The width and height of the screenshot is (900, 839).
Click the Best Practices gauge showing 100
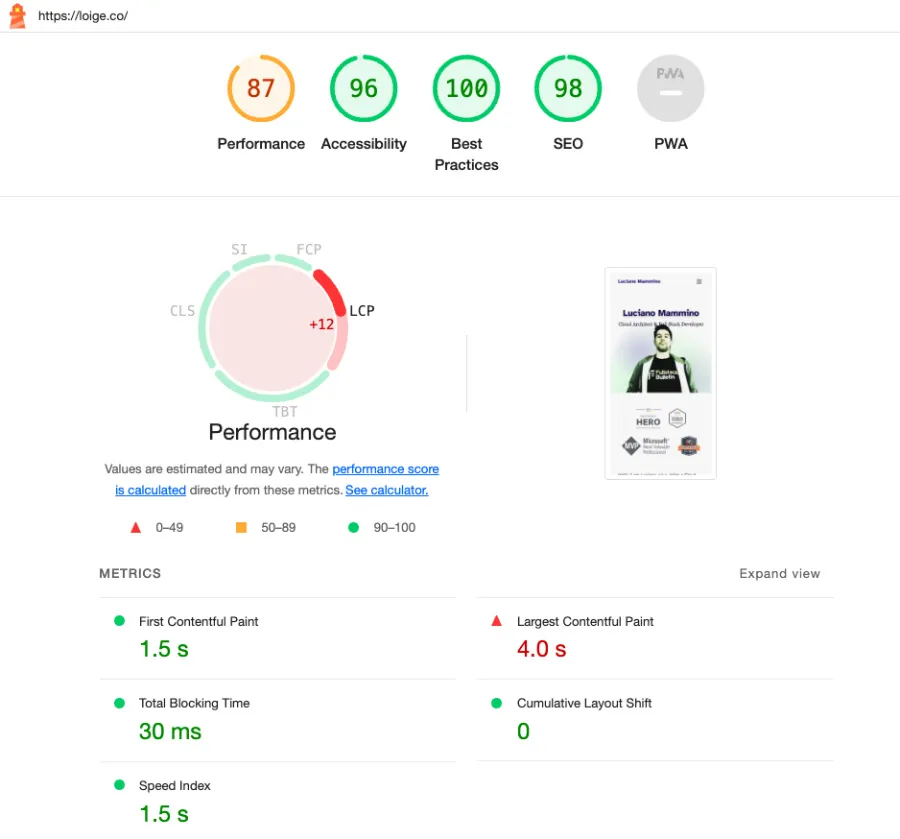[x=466, y=88]
